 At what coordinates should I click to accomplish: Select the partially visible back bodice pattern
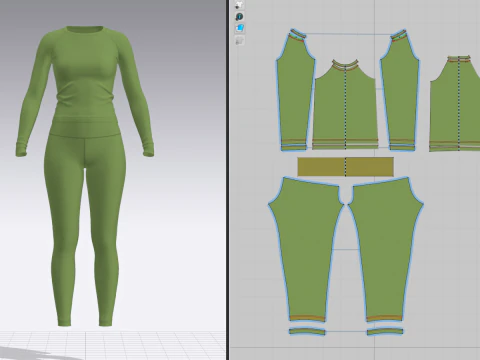[x=455, y=104]
